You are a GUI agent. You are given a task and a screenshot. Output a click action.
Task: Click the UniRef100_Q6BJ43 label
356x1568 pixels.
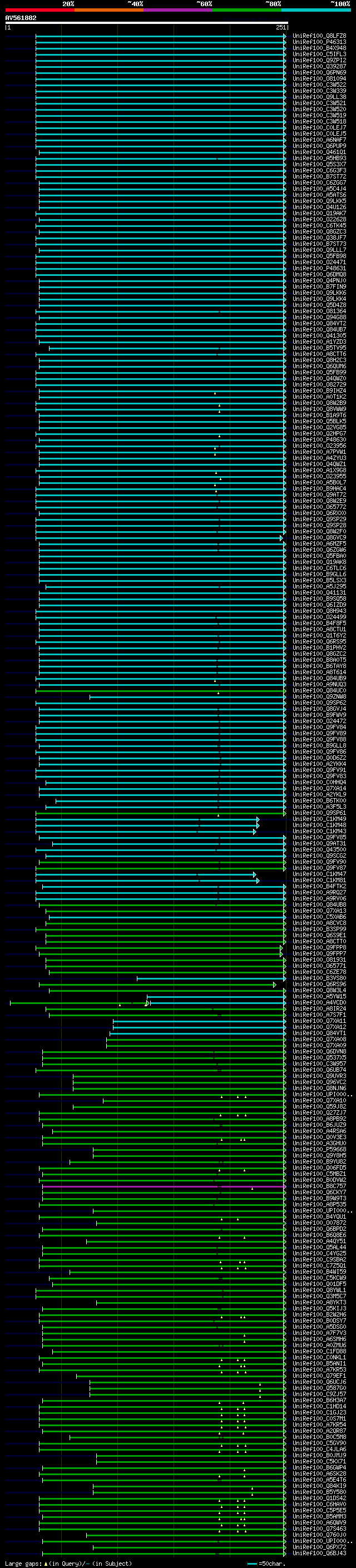tap(319, 1554)
